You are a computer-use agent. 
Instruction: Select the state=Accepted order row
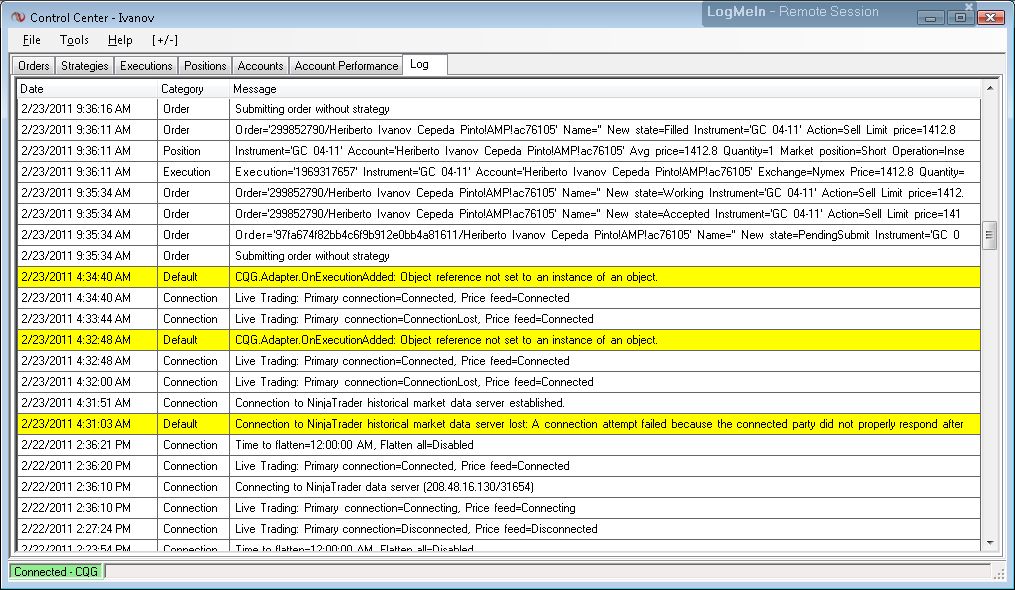point(498,214)
